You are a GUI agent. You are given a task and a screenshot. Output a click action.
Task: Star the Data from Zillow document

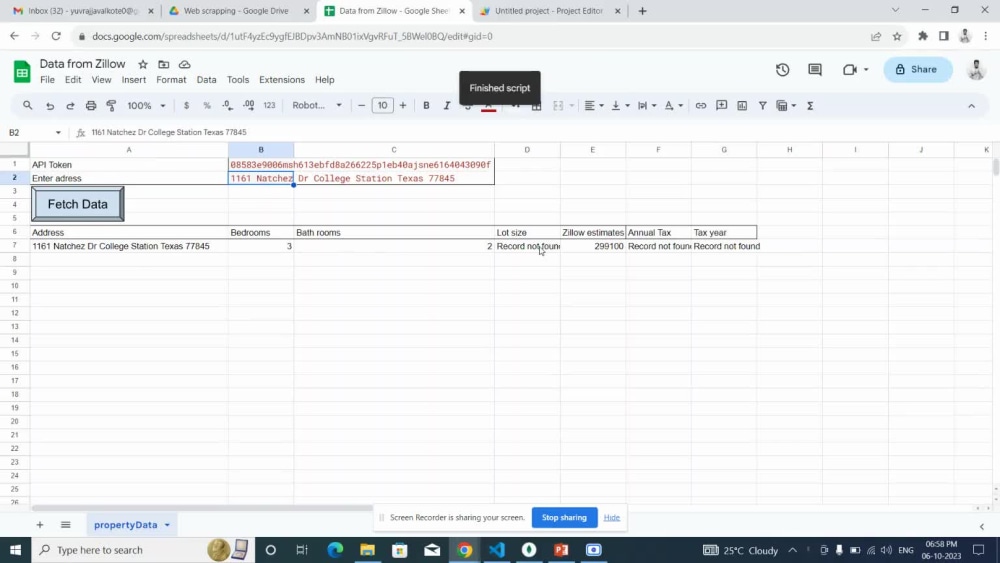coord(143,64)
